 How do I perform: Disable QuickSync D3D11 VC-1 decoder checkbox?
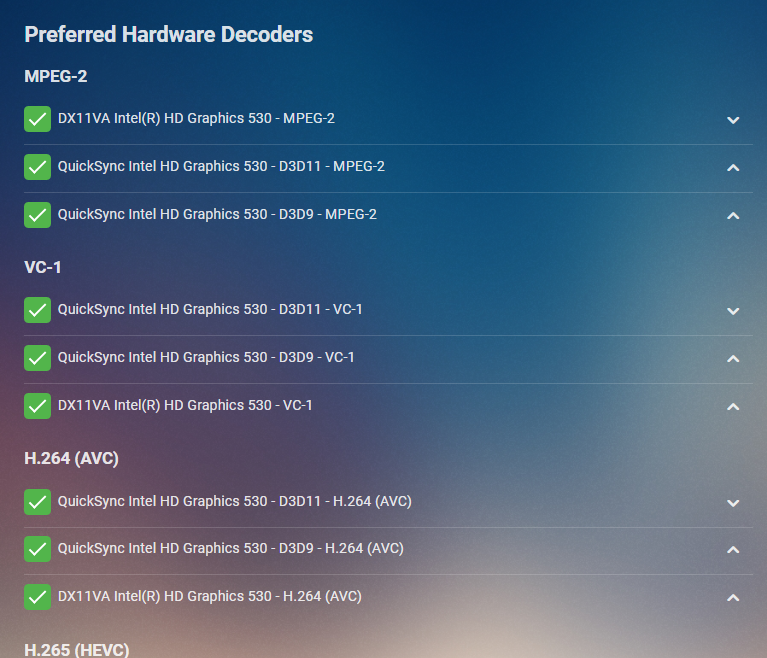click(37, 310)
